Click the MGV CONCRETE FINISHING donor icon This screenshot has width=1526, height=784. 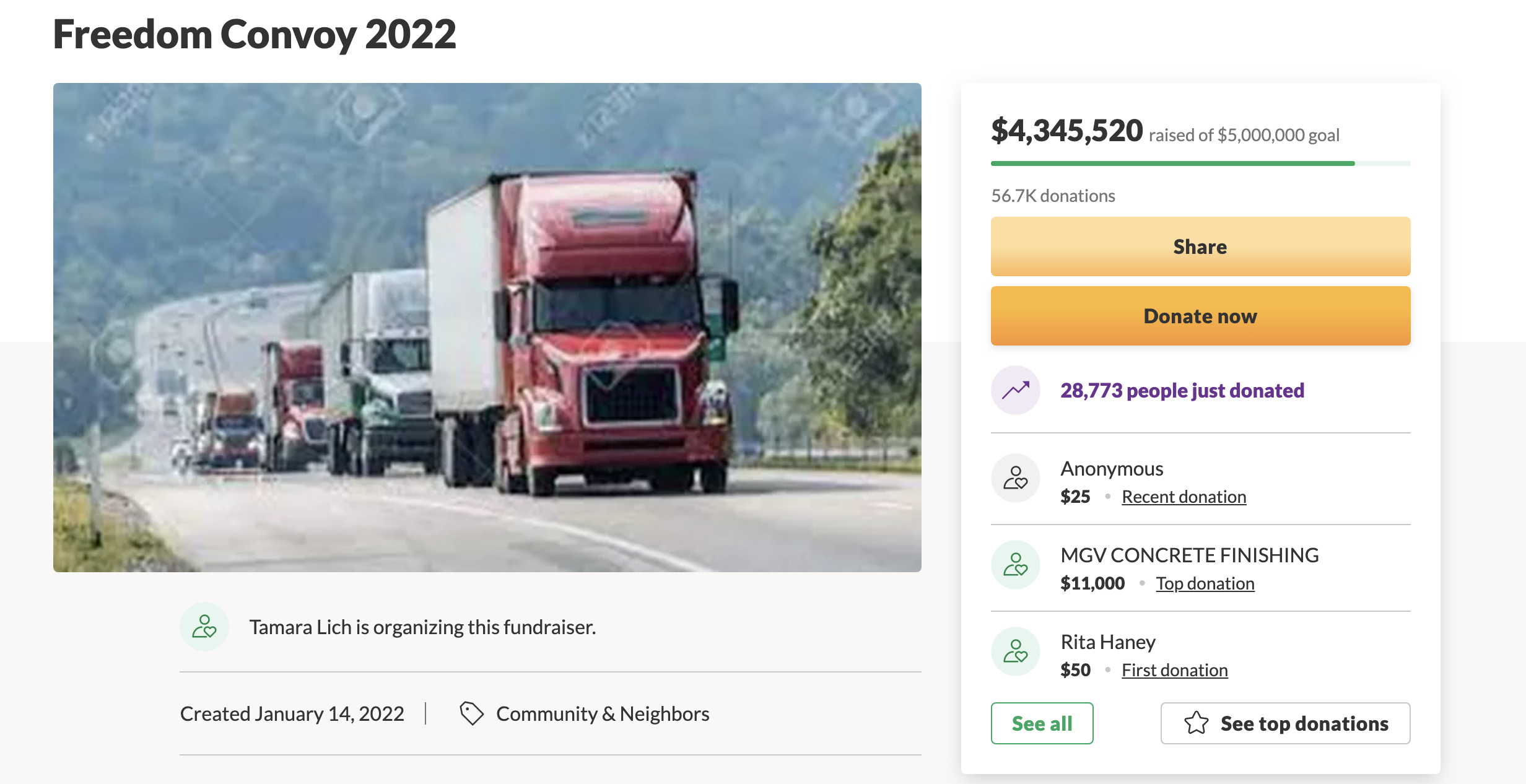click(x=1016, y=565)
